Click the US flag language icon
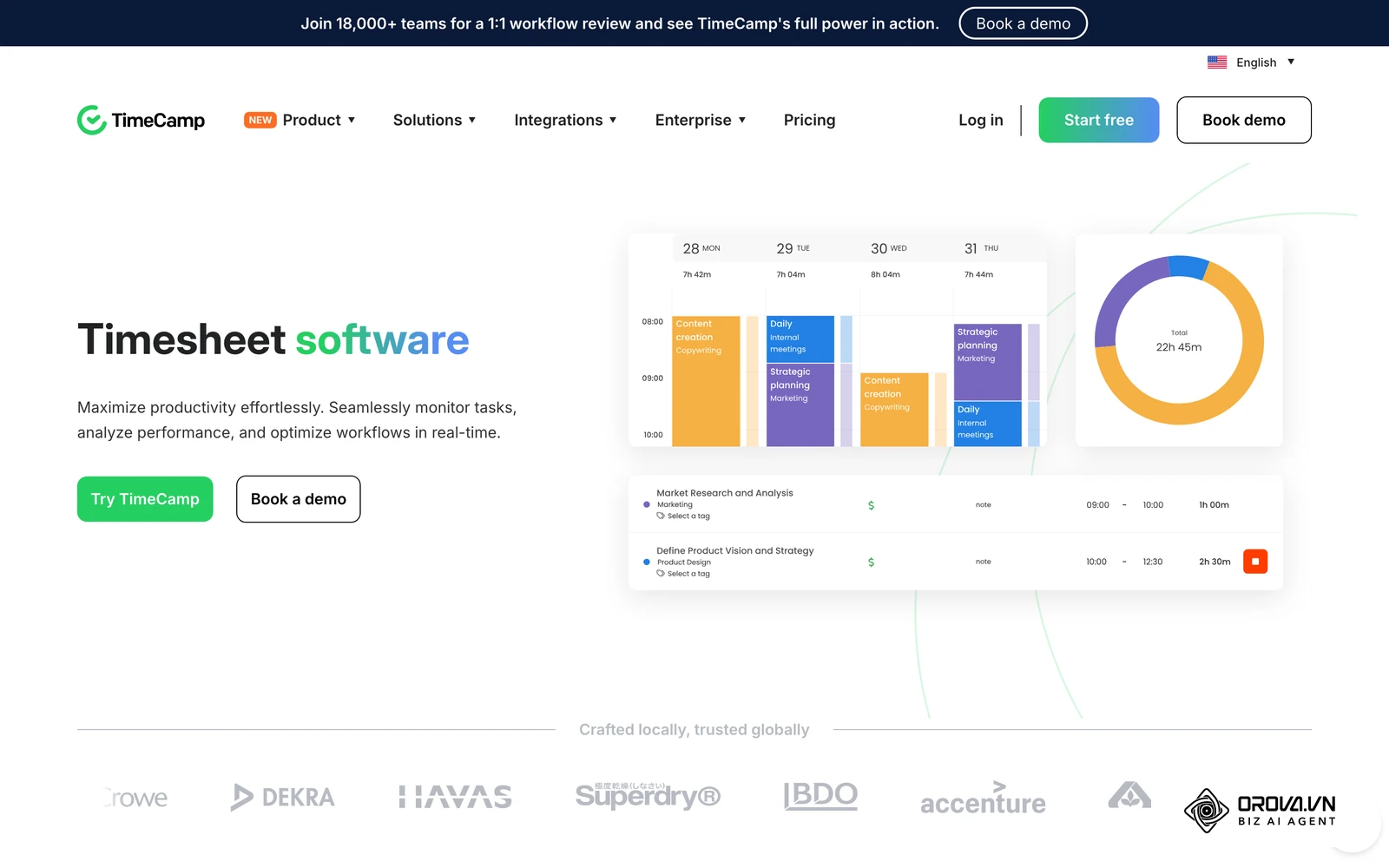The width and height of the screenshot is (1389, 868). (x=1217, y=62)
